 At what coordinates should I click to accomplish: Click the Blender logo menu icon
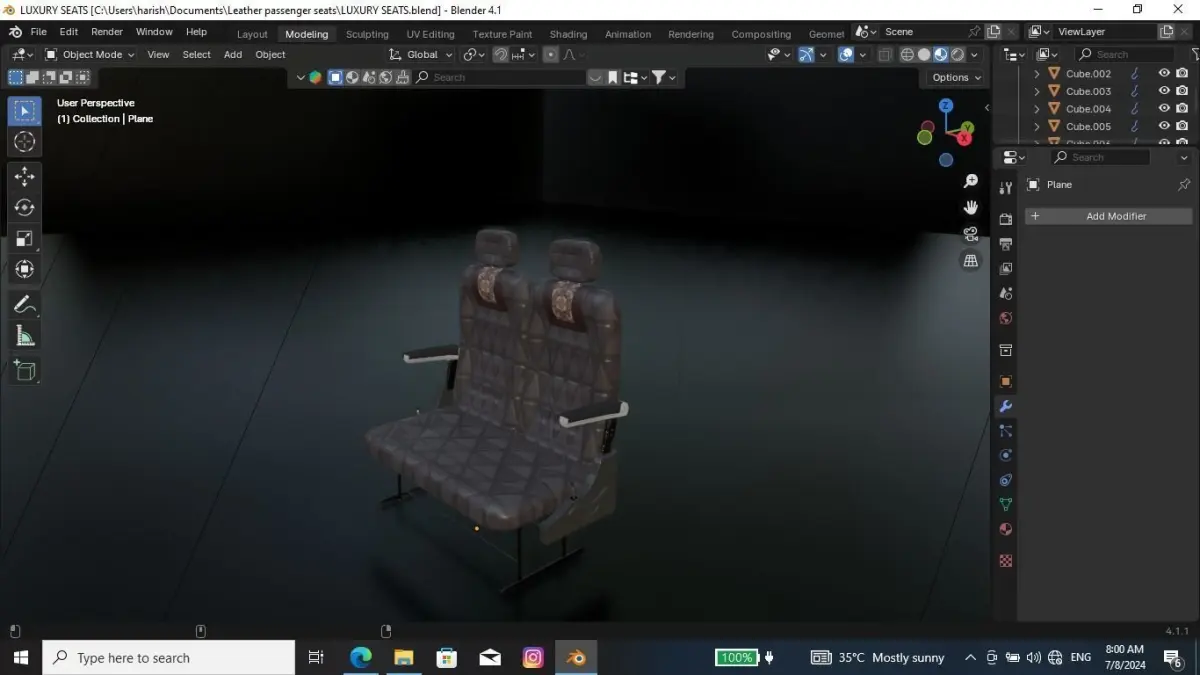[x=16, y=32]
